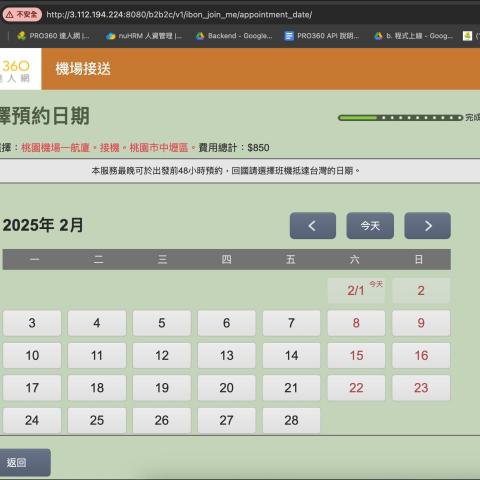Click the 返回 back button

25,462
